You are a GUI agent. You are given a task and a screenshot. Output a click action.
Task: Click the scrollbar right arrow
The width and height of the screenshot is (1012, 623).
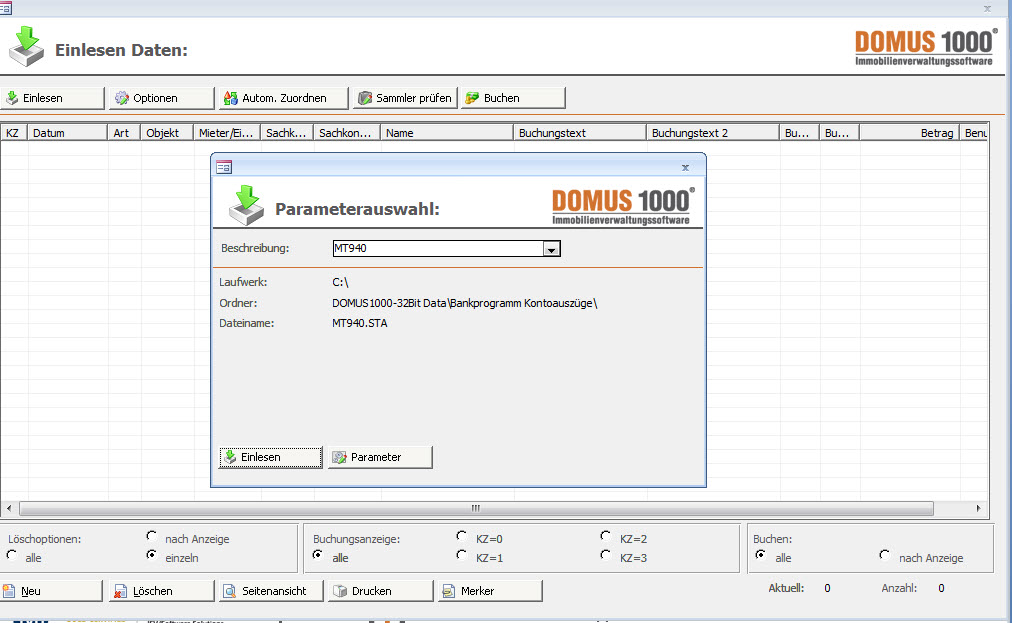978,508
